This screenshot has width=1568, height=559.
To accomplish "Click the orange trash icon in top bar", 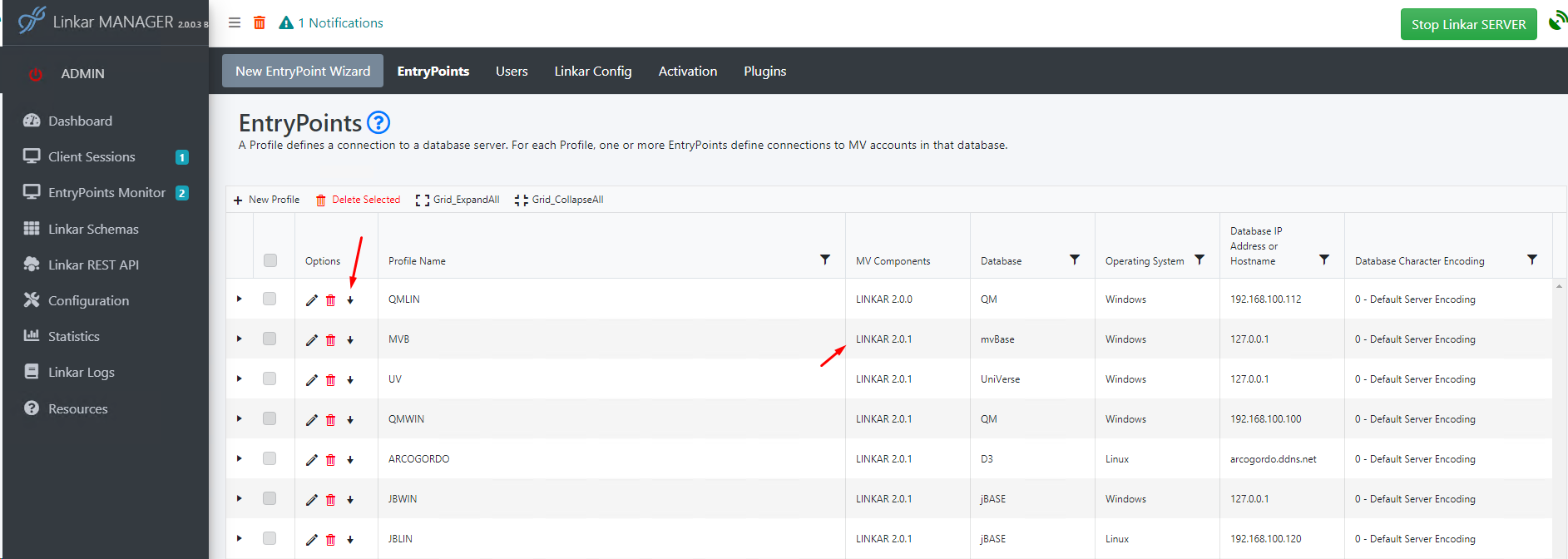I will click(x=260, y=23).
